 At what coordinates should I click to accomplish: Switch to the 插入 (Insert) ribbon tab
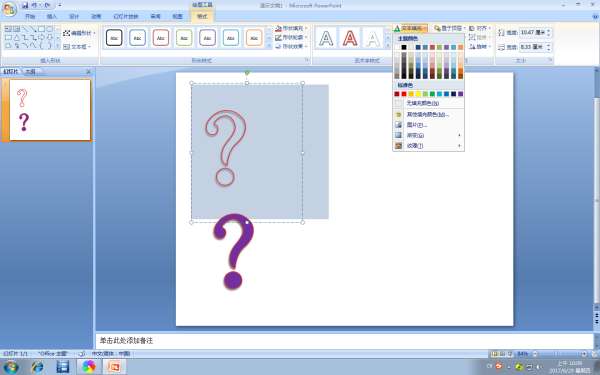[52, 16]
